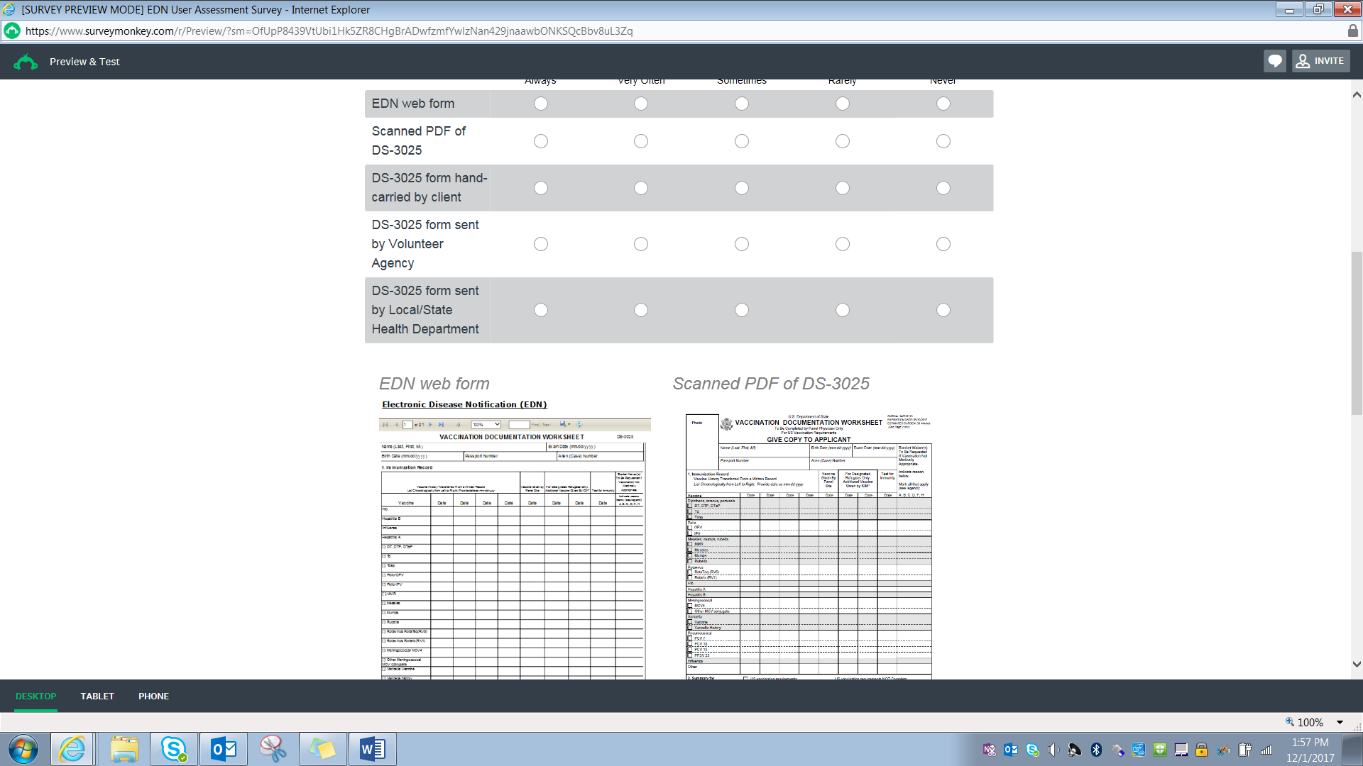Open Sticky Notes from the taskbar
The width and height of the screenshot is (1363, 766).
322,748
